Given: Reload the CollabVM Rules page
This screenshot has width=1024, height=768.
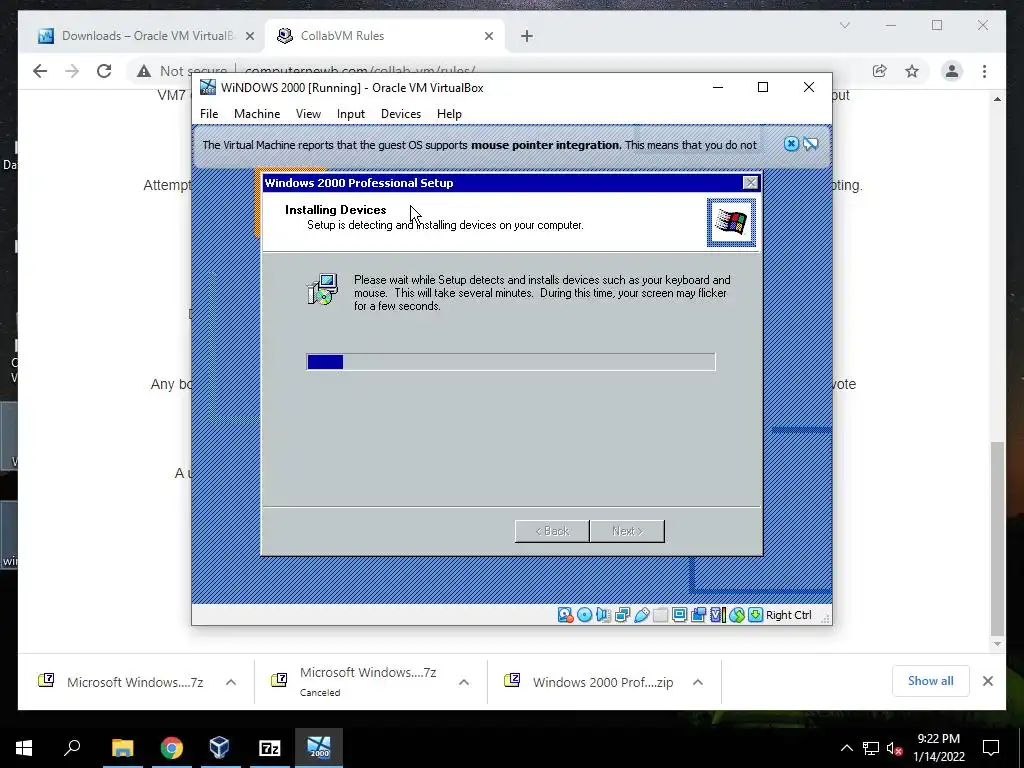Looking at the screenshot, I should pos(104,71).
